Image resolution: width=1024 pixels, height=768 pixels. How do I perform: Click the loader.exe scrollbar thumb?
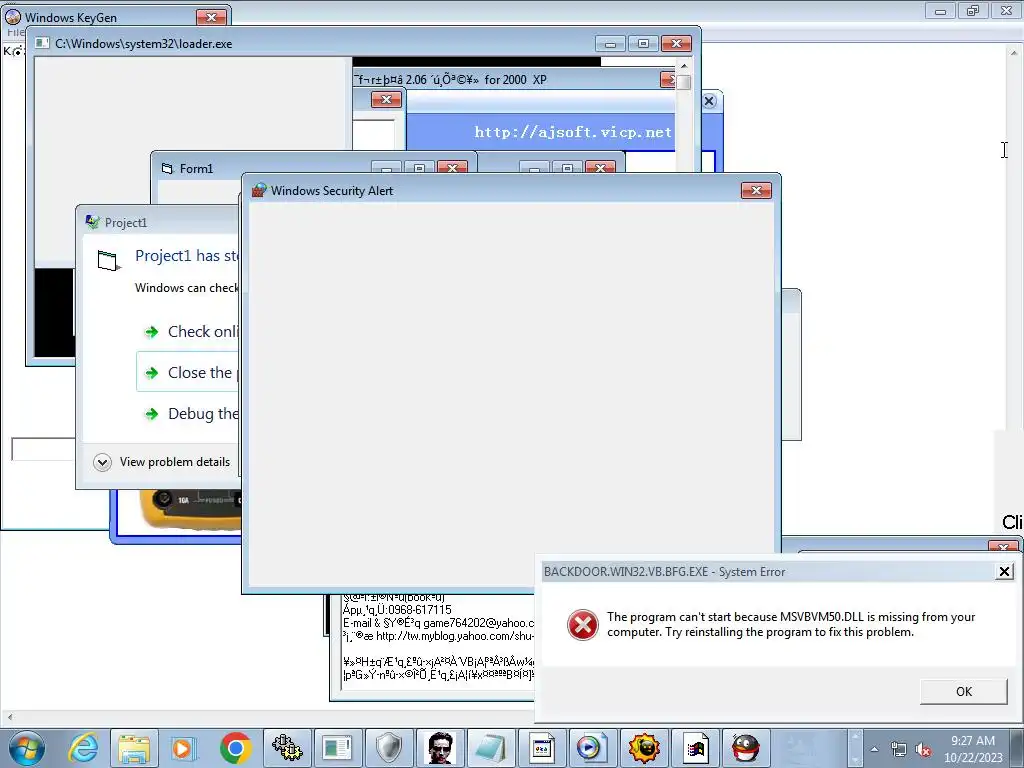[x=684, y=82]
